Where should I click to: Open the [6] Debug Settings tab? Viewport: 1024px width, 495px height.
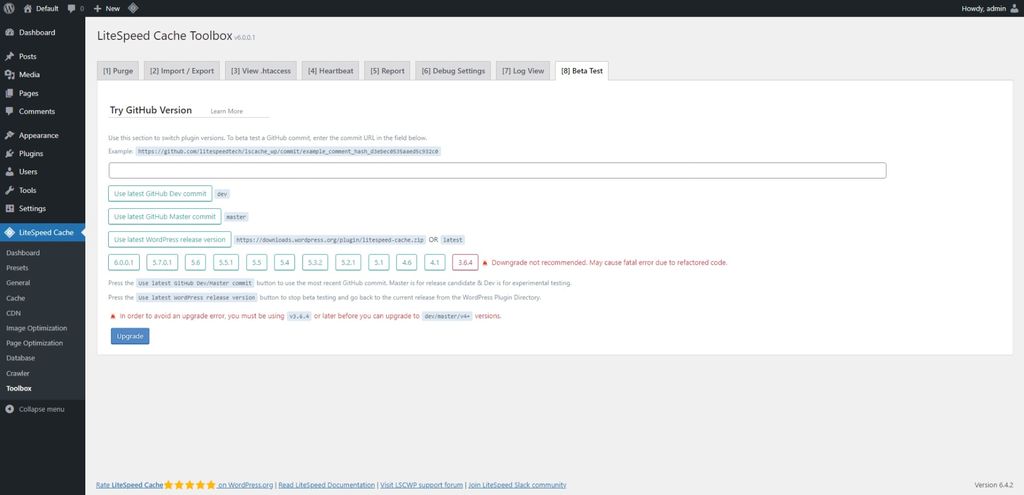pyautogui.click(x=453, y=71)
